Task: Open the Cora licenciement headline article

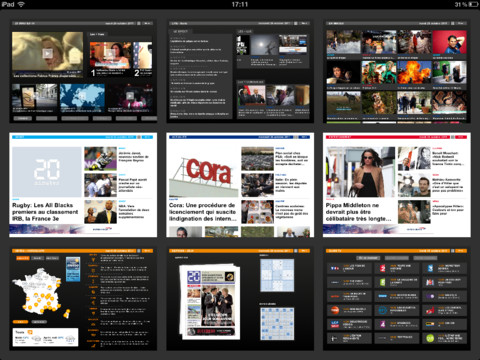Action: (x=202, y=212)
